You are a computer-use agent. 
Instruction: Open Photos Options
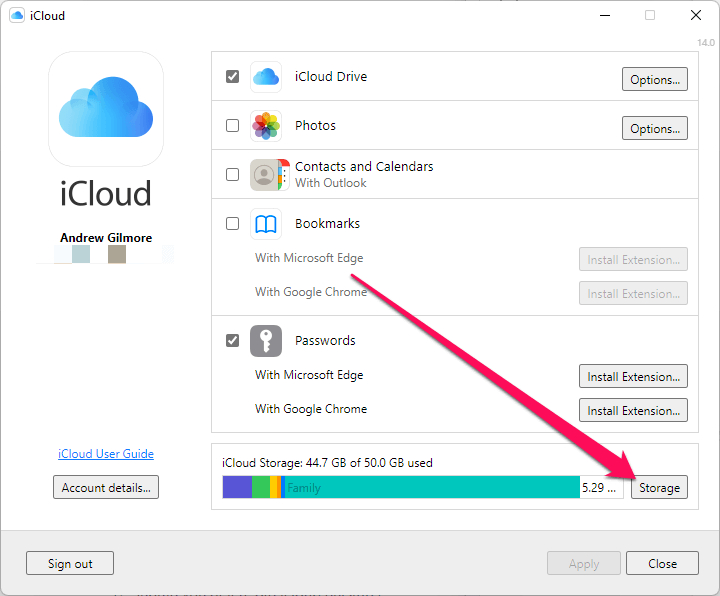click(655, 128)
